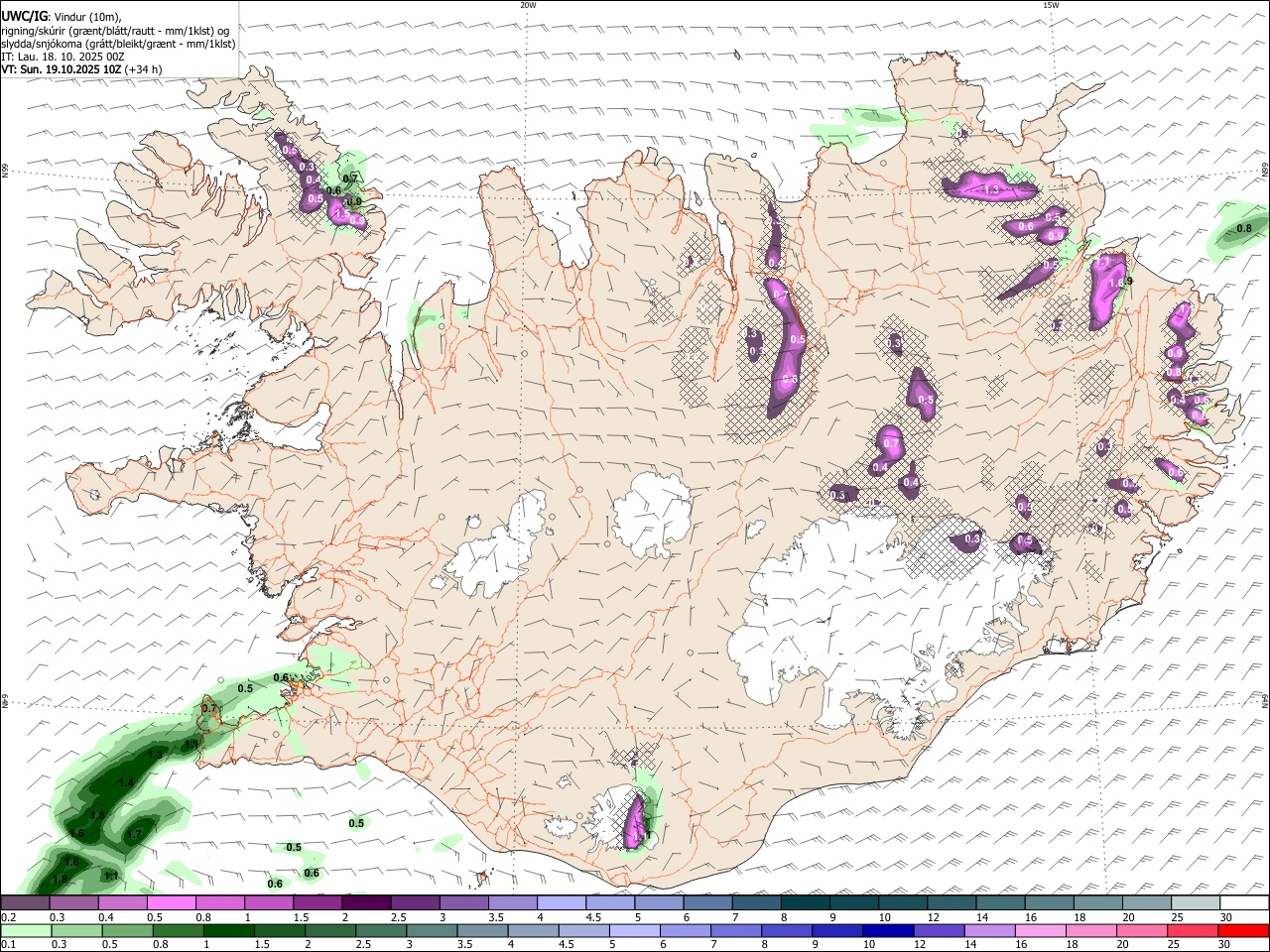
Task: Click the "UWC/IG: Vindur (10m)," title line
Action: 62,17
